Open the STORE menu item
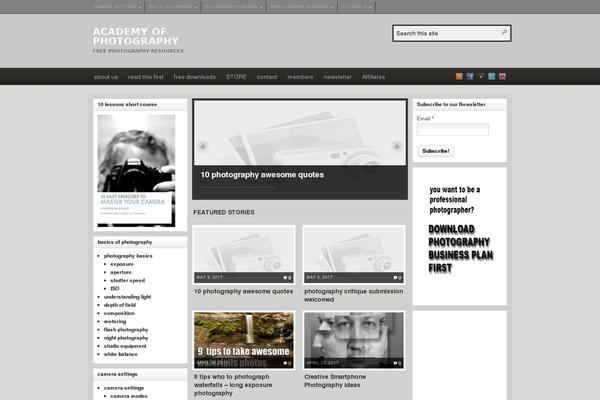Image resolution: width=600 pixels, height=400 pixels. [x=236, y=77]
